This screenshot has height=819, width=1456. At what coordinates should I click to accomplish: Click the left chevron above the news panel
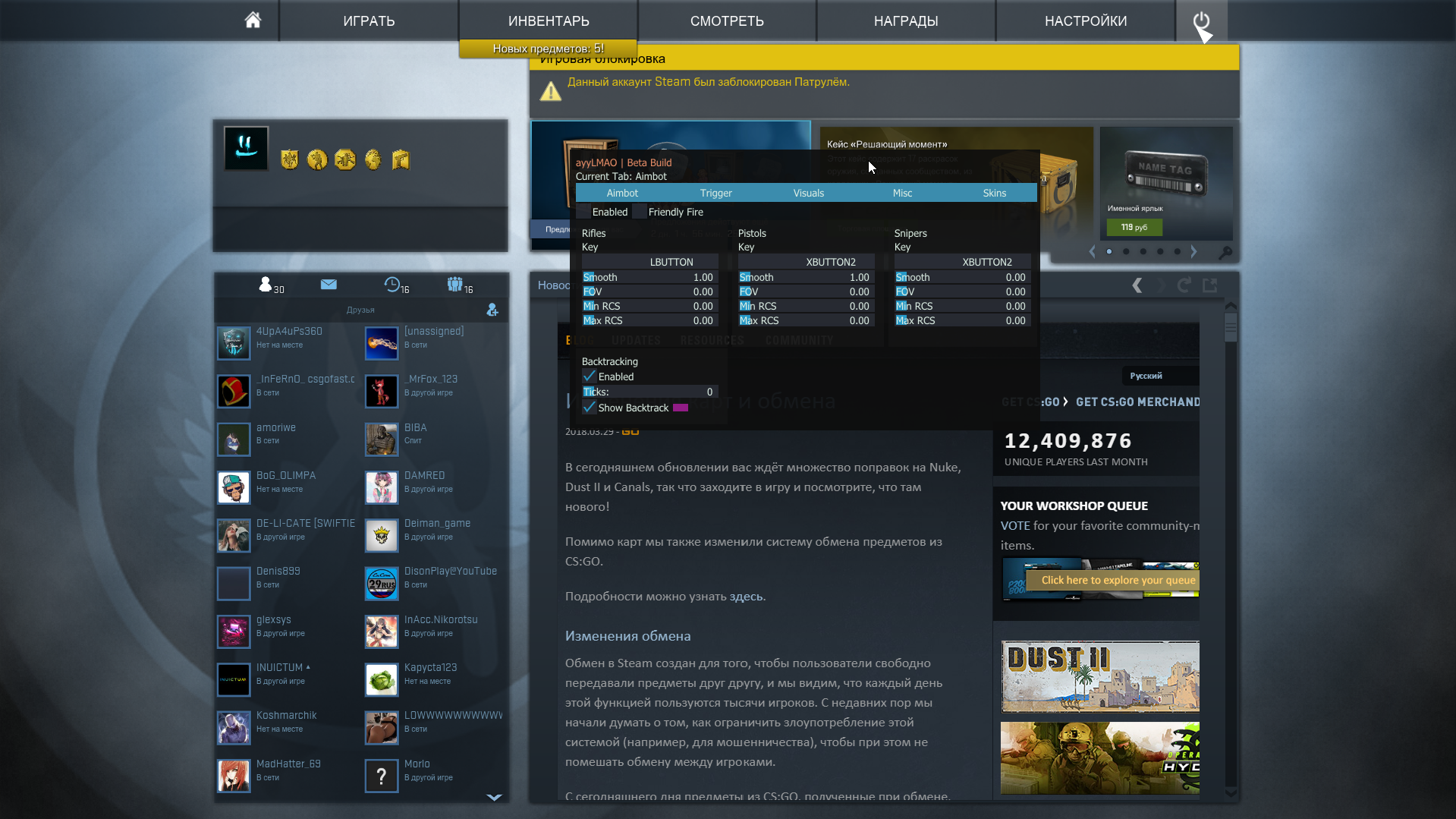point(1137,285)
